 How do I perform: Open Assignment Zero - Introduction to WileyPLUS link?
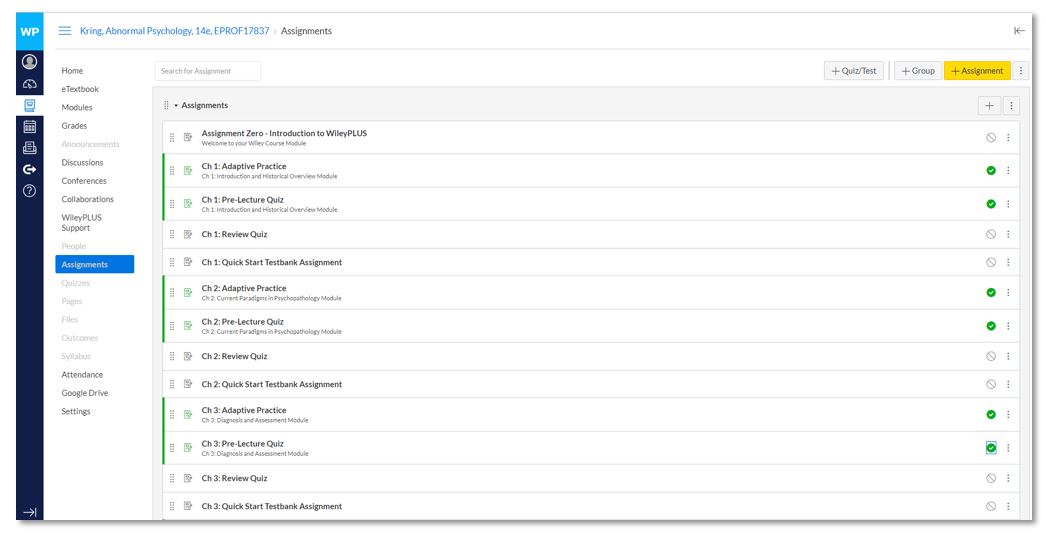pyautogui.click(x=284, y=133)
